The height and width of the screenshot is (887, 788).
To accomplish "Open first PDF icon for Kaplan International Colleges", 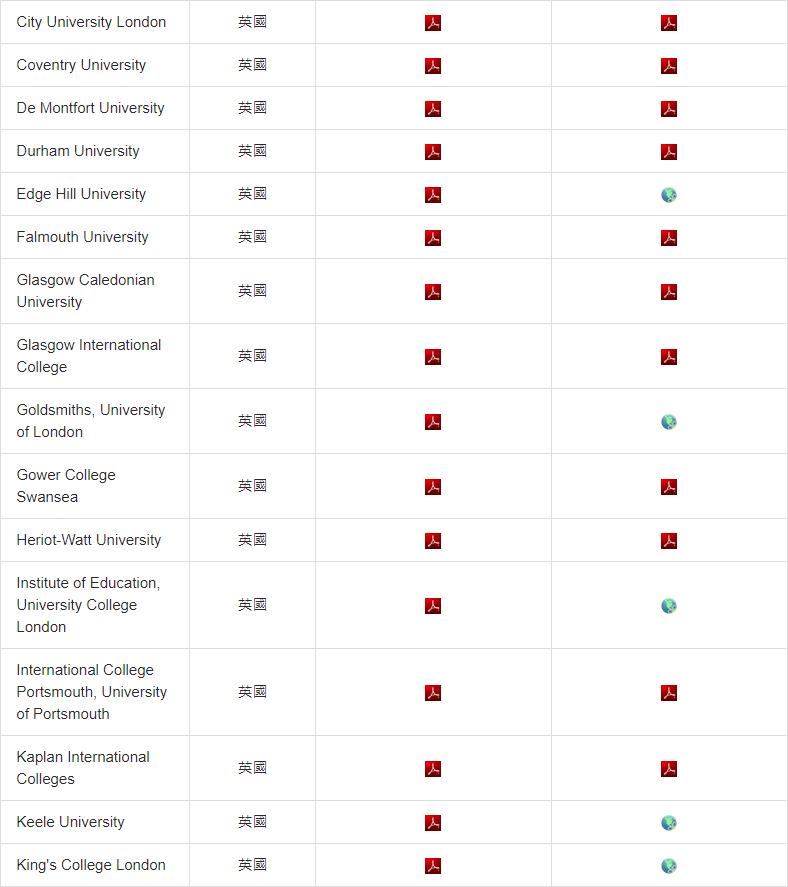I will click(x=433, y=769).
